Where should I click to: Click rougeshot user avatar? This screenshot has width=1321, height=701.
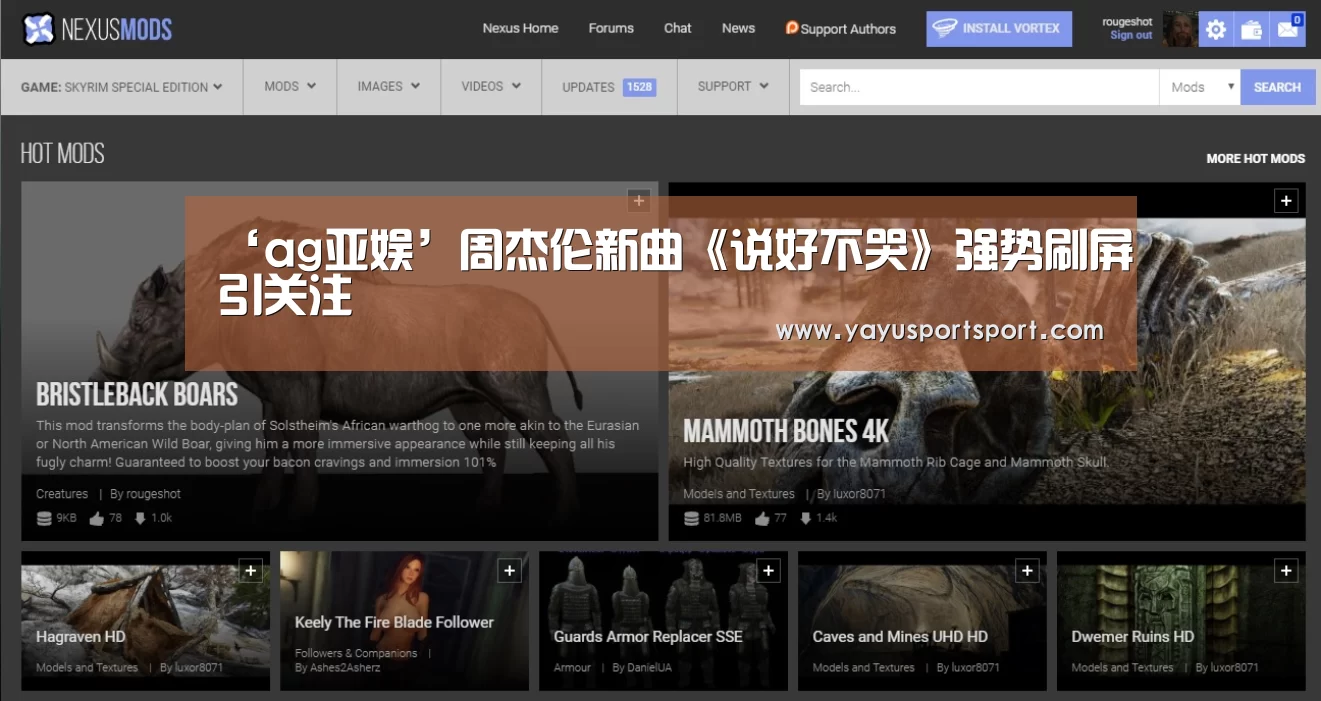[1179, 29]
